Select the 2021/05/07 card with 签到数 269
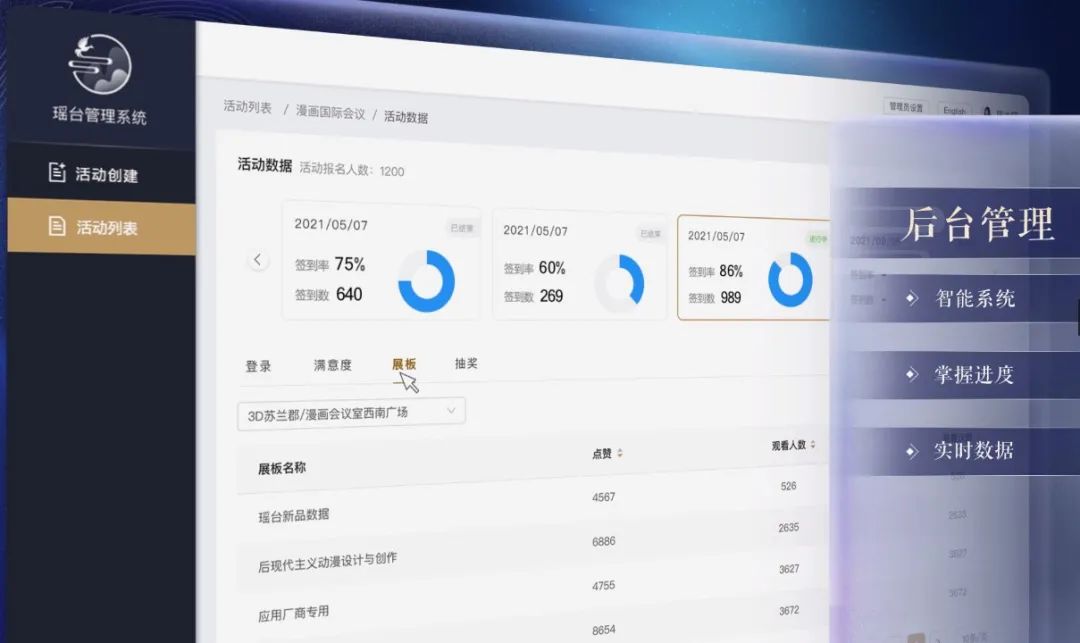Viewport: 1080px width, 643px height. (x=580, y=266)
